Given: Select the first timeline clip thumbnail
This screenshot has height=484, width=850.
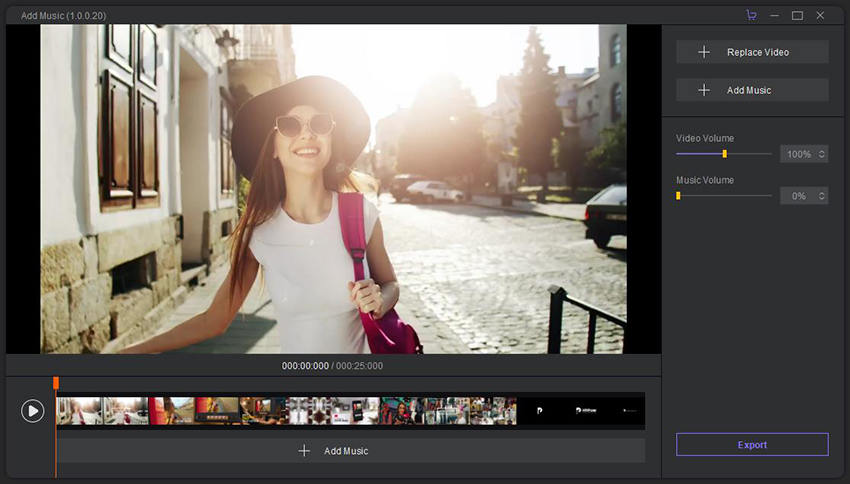Looking at the screenshot, I should [79, 411].
